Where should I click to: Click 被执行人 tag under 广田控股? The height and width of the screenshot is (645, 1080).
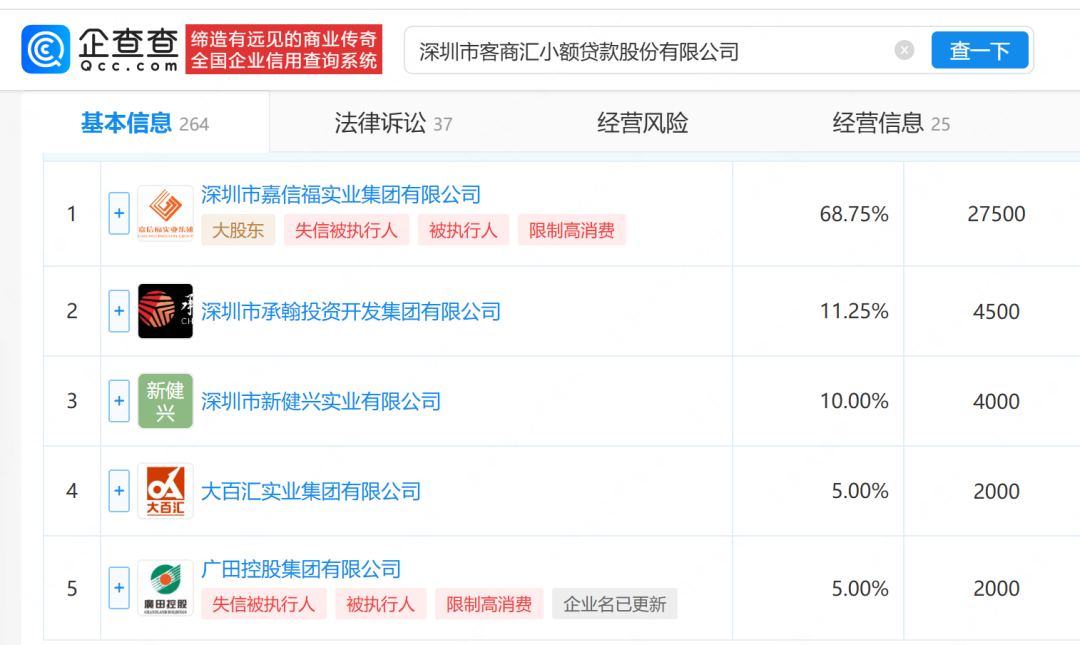[381, 604]
